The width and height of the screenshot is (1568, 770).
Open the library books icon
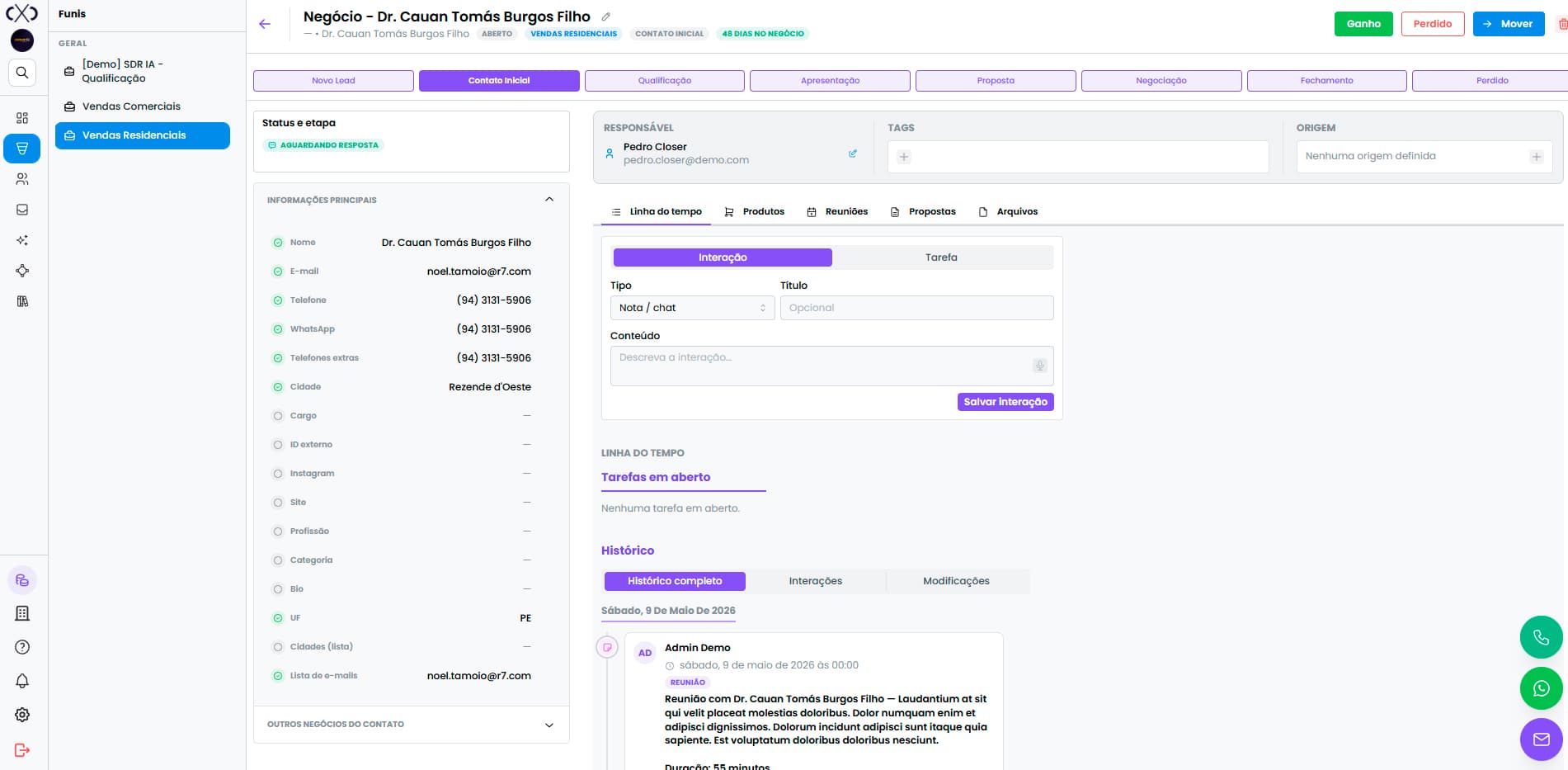click(x=22, y=301)
